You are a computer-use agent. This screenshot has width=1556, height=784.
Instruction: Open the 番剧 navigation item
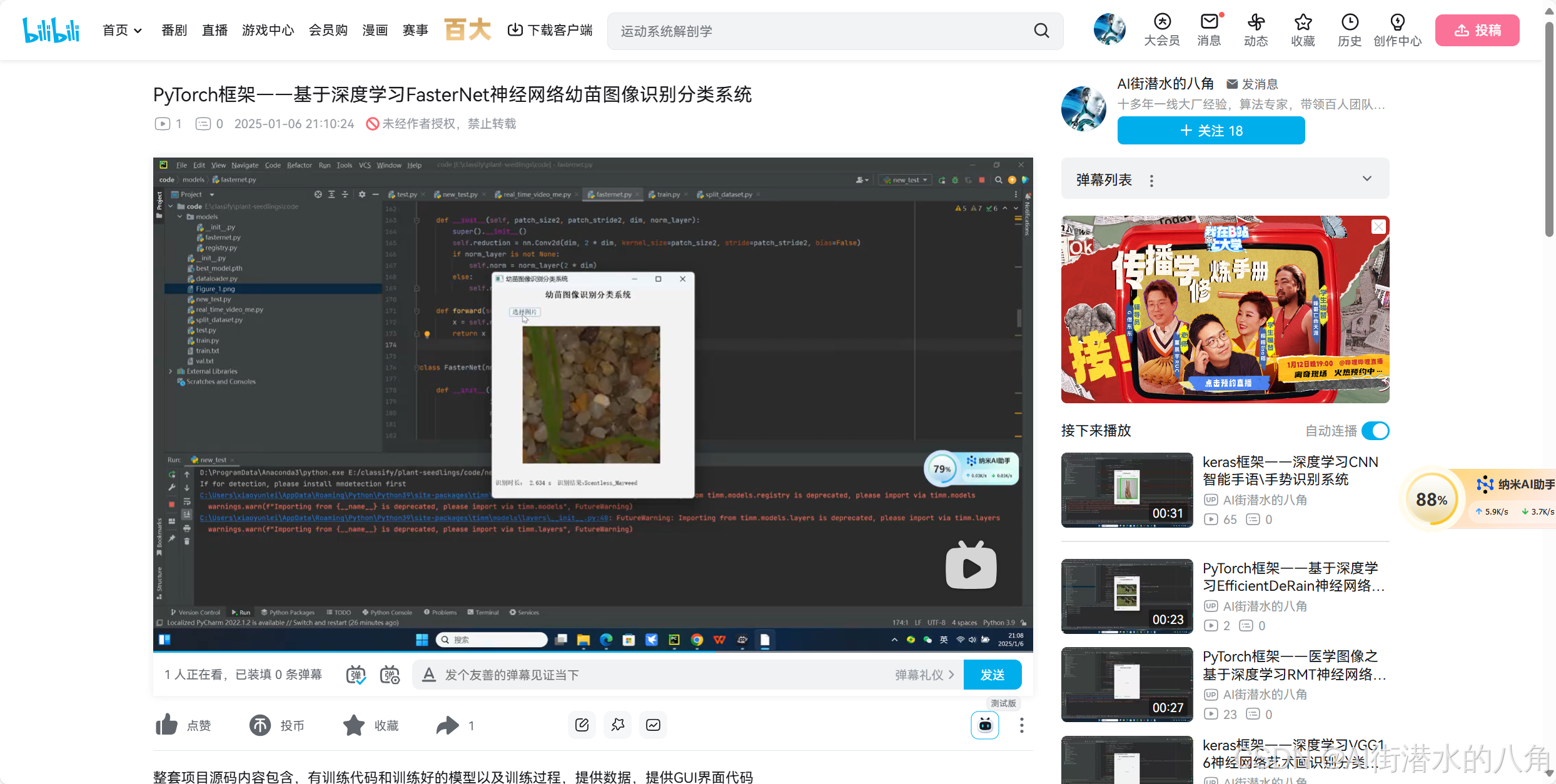click(174, 30)
